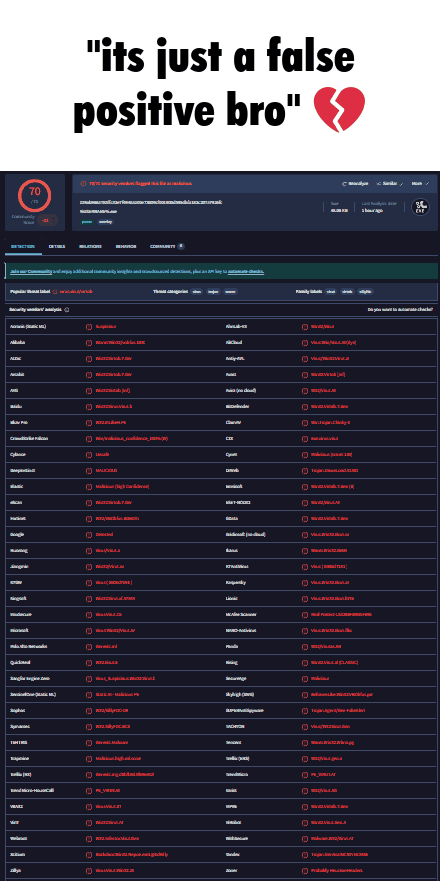Click 'Do you want to automate checks?'
Image resolution: width=440 pixels, height=881 pixels.
pyautogui.click(x=400, y=309)
